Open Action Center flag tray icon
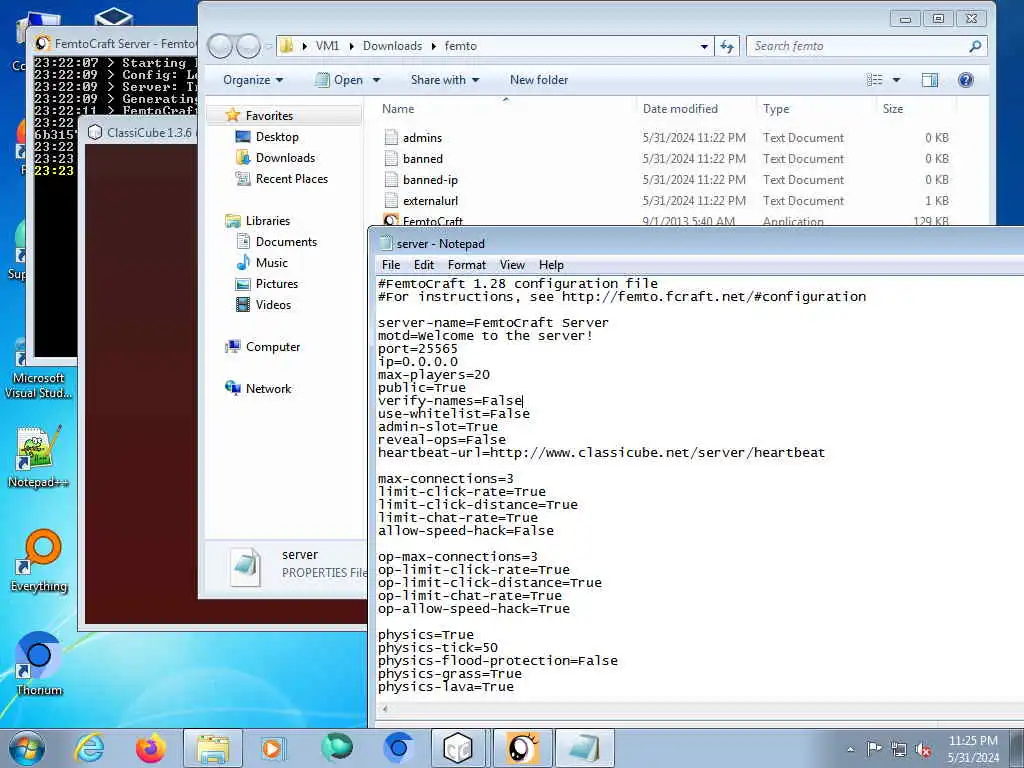 (874, 749)
